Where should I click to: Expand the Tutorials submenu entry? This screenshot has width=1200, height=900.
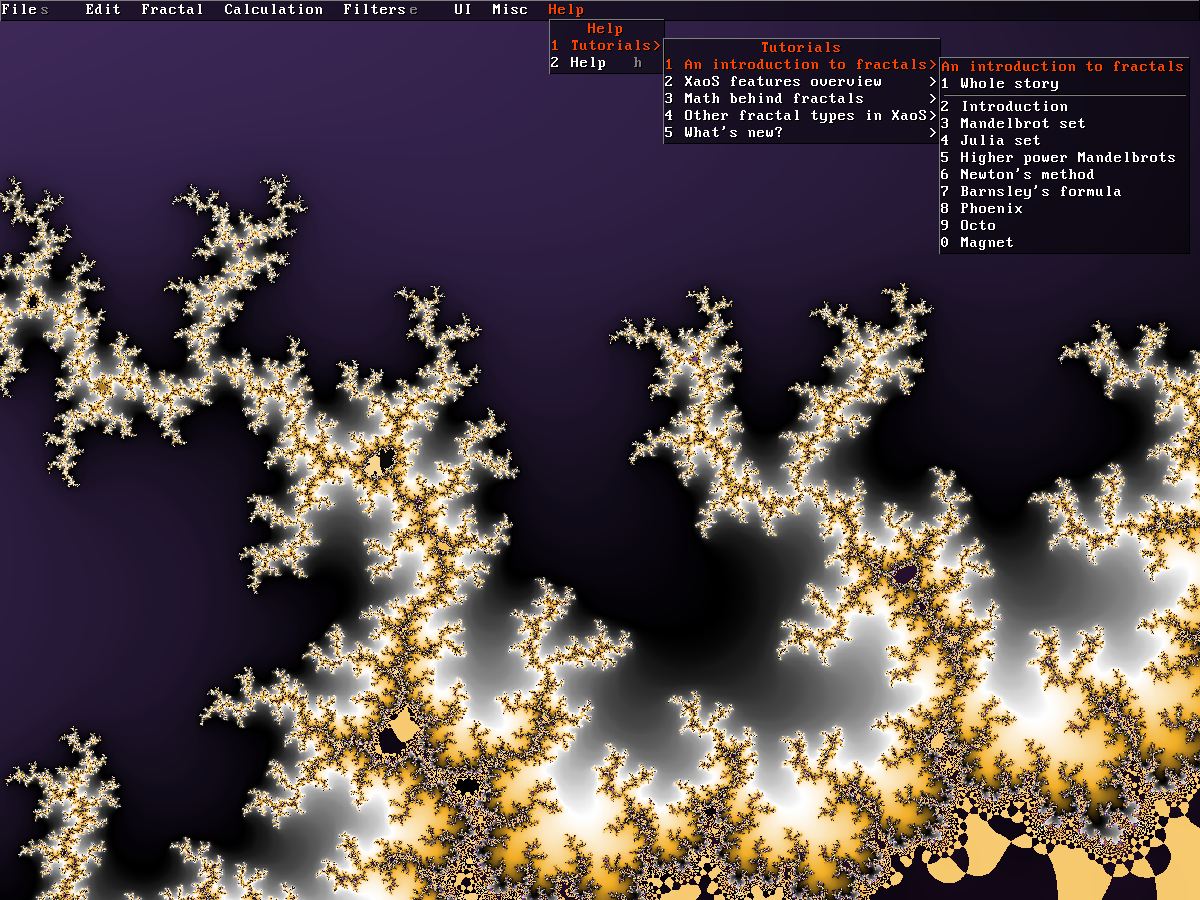pyautogui.click(x=605, y=46)
